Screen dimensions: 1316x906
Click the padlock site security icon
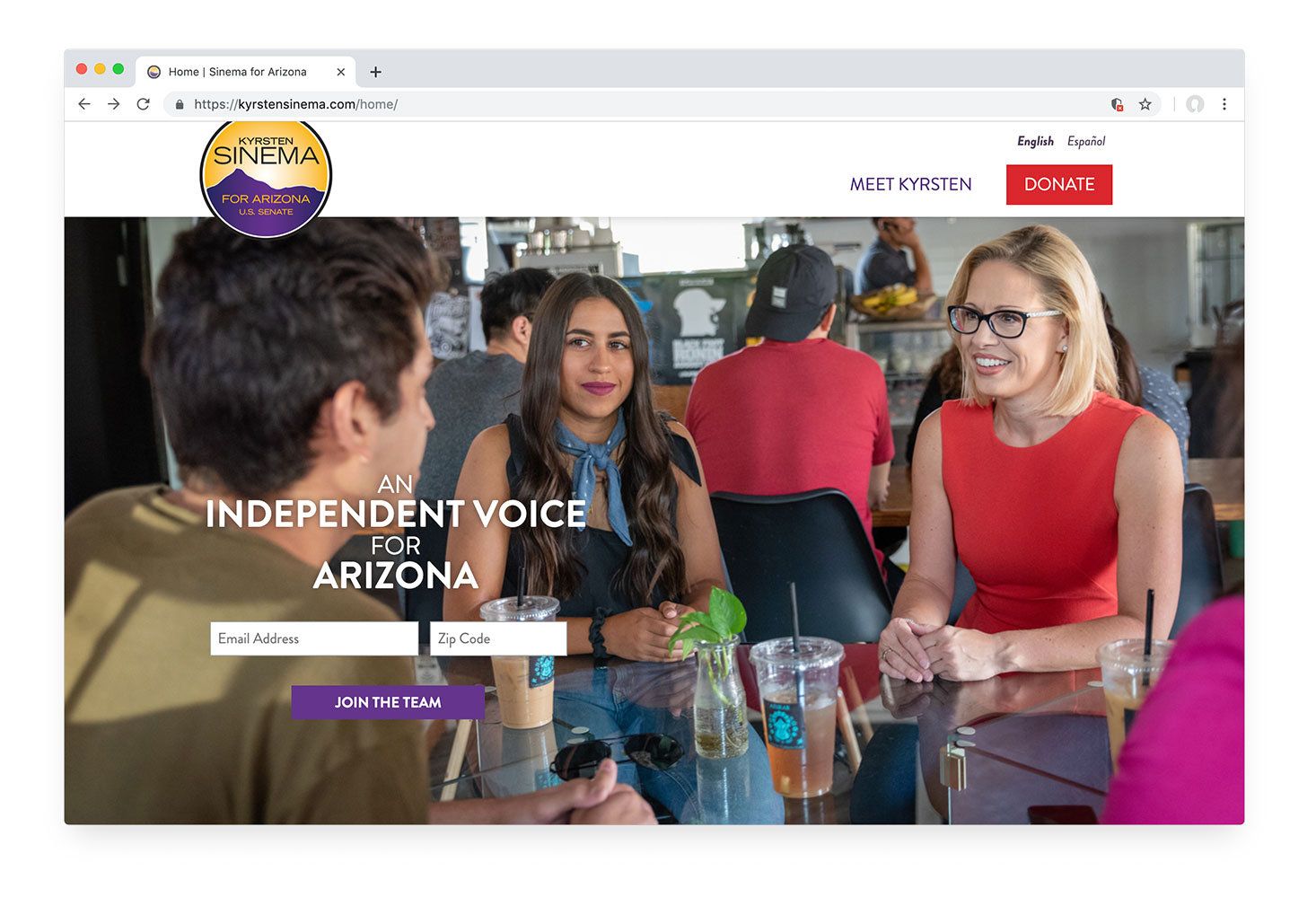[180, 104]
